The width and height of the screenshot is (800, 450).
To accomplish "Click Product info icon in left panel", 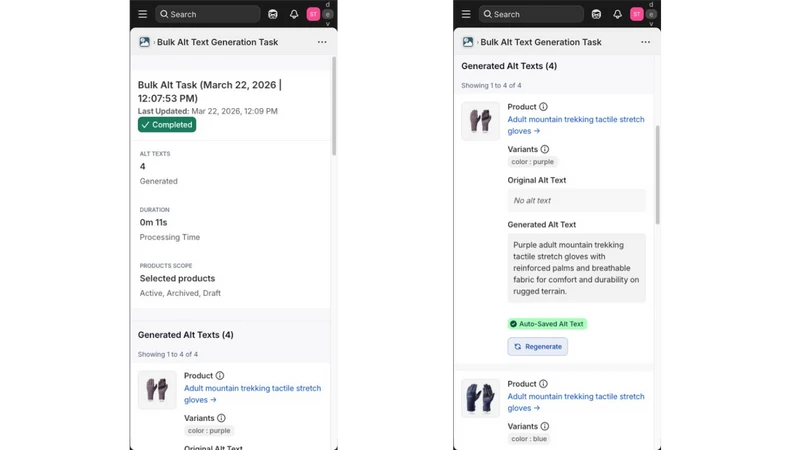I will pyautogui.click(x=220, y=376).
